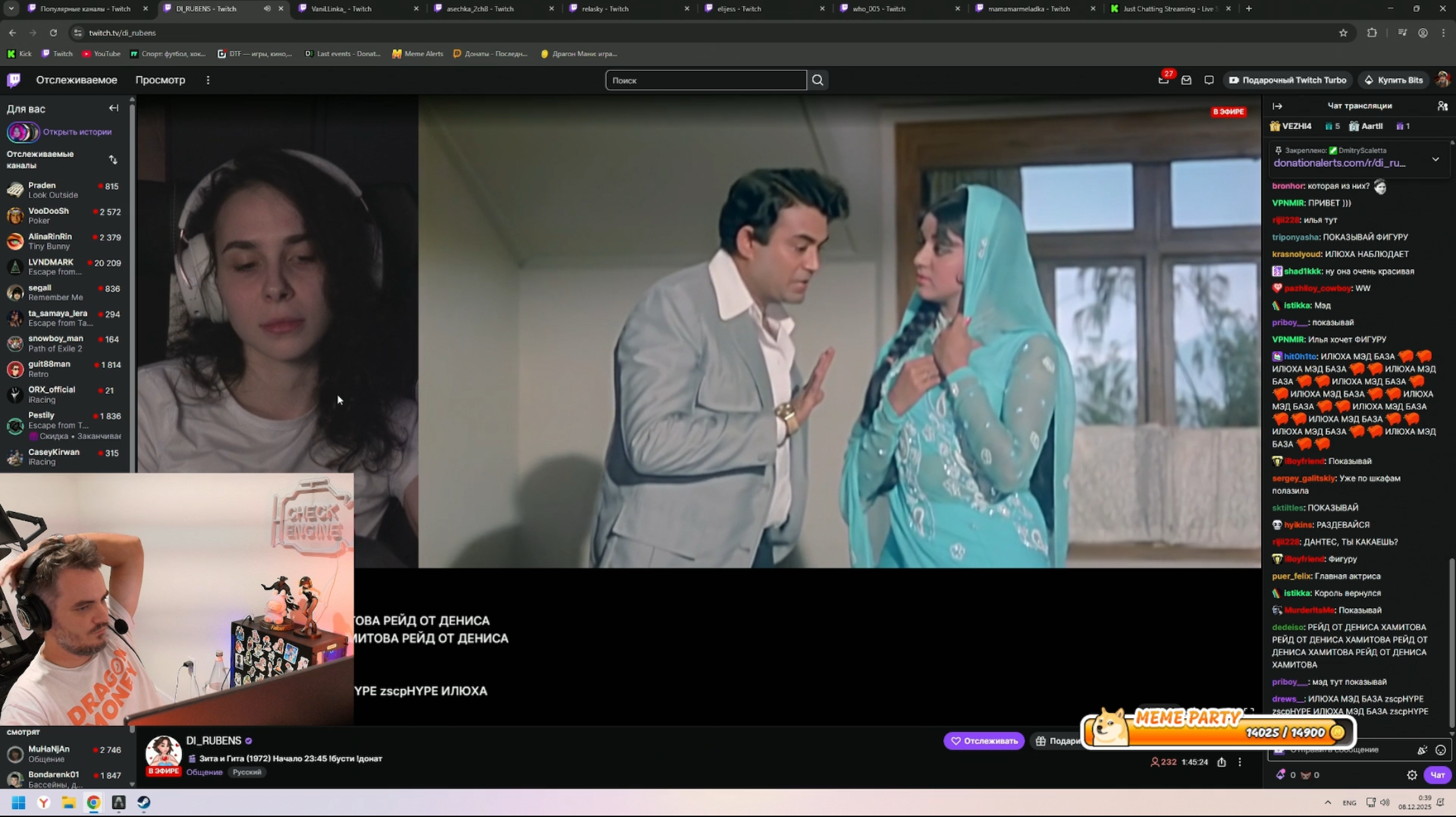Open chat settings gear icon

(1411, 775)
